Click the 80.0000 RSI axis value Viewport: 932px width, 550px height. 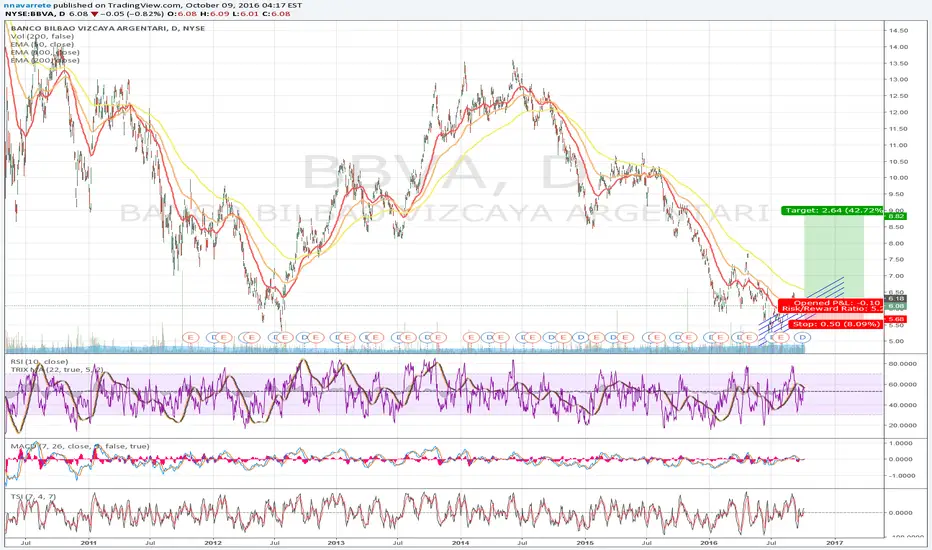(x=902, y=363)
